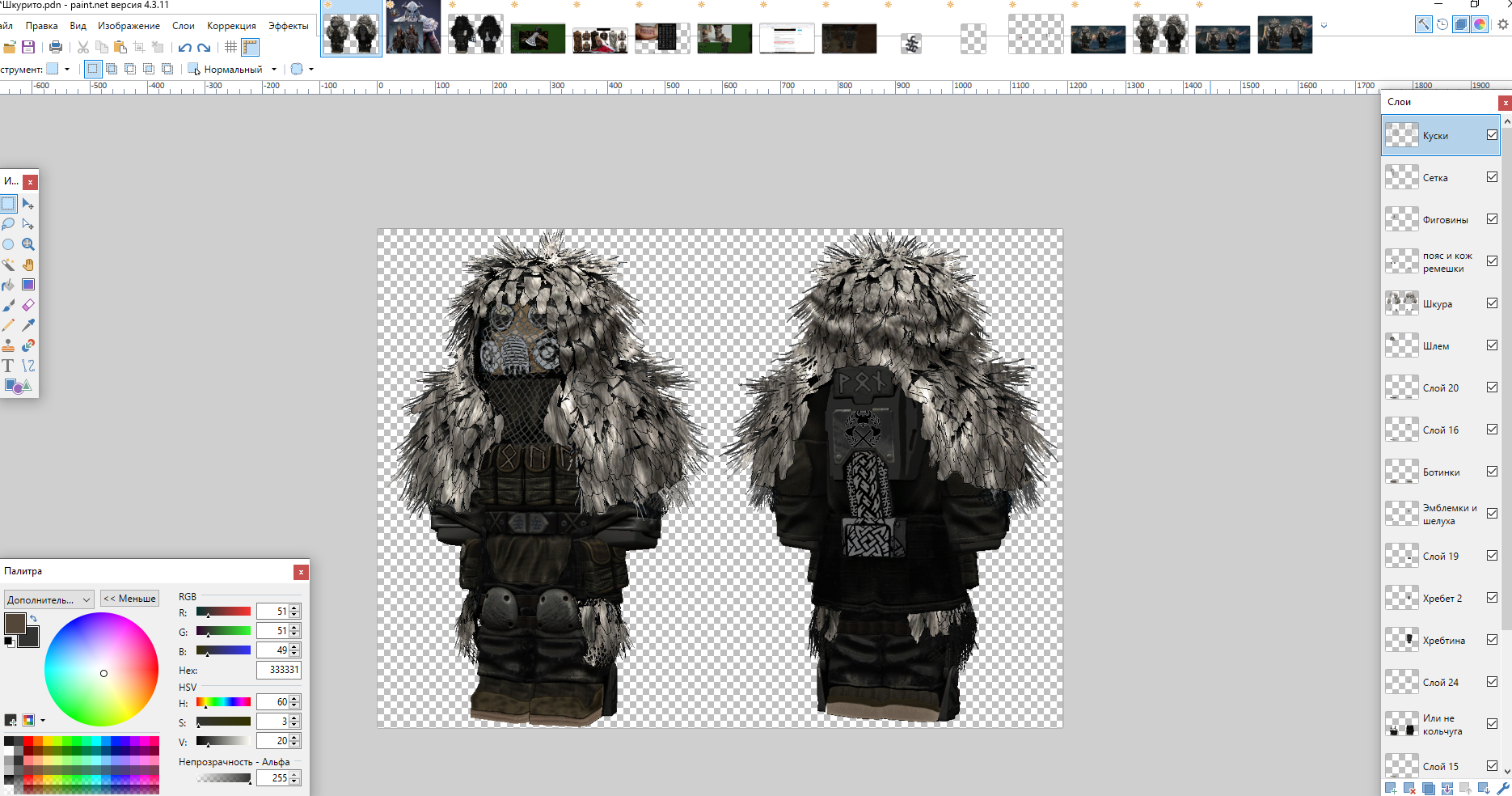Click the Undo arrow icon

click(185, 47)
